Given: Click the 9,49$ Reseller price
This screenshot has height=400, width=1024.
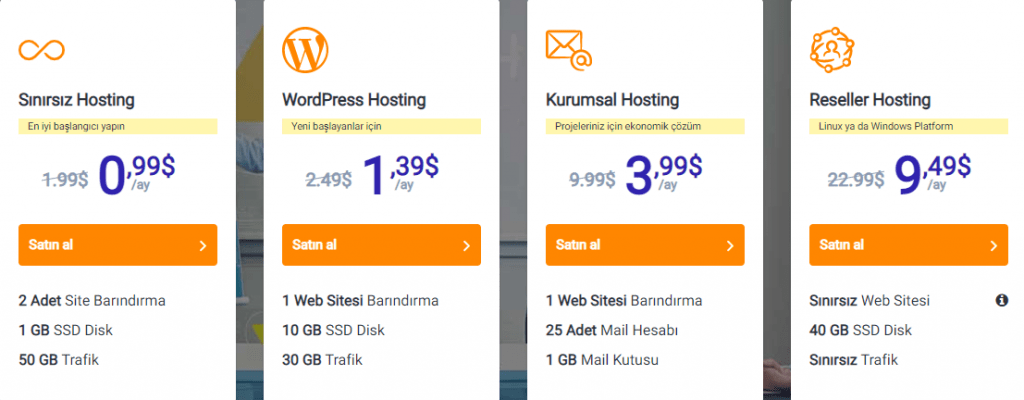Looking at the screenshot, I should 932,176.
